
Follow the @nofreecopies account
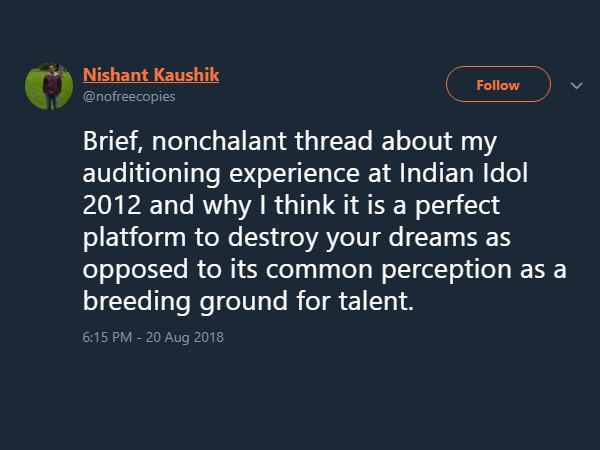pos(498,85)
